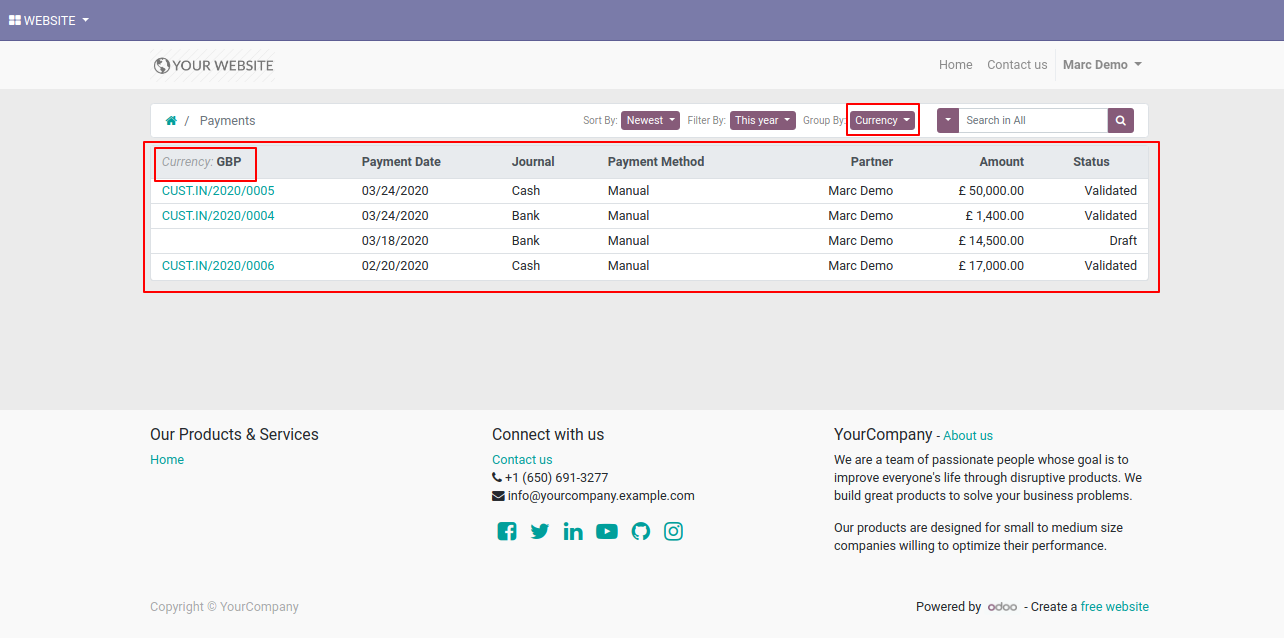Image resolution: width=1284 pixels, height=638 pixels.
Task: Go to the home breadcrumb icon
Action: 171,121
